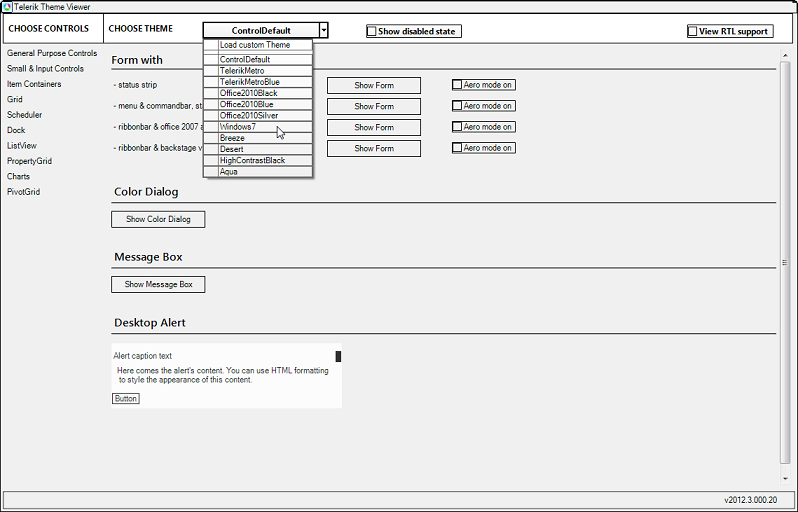Select TelerikMetroBlue theme
The width and height of the screenshot is (798, 512).
[x=258, y=82]
